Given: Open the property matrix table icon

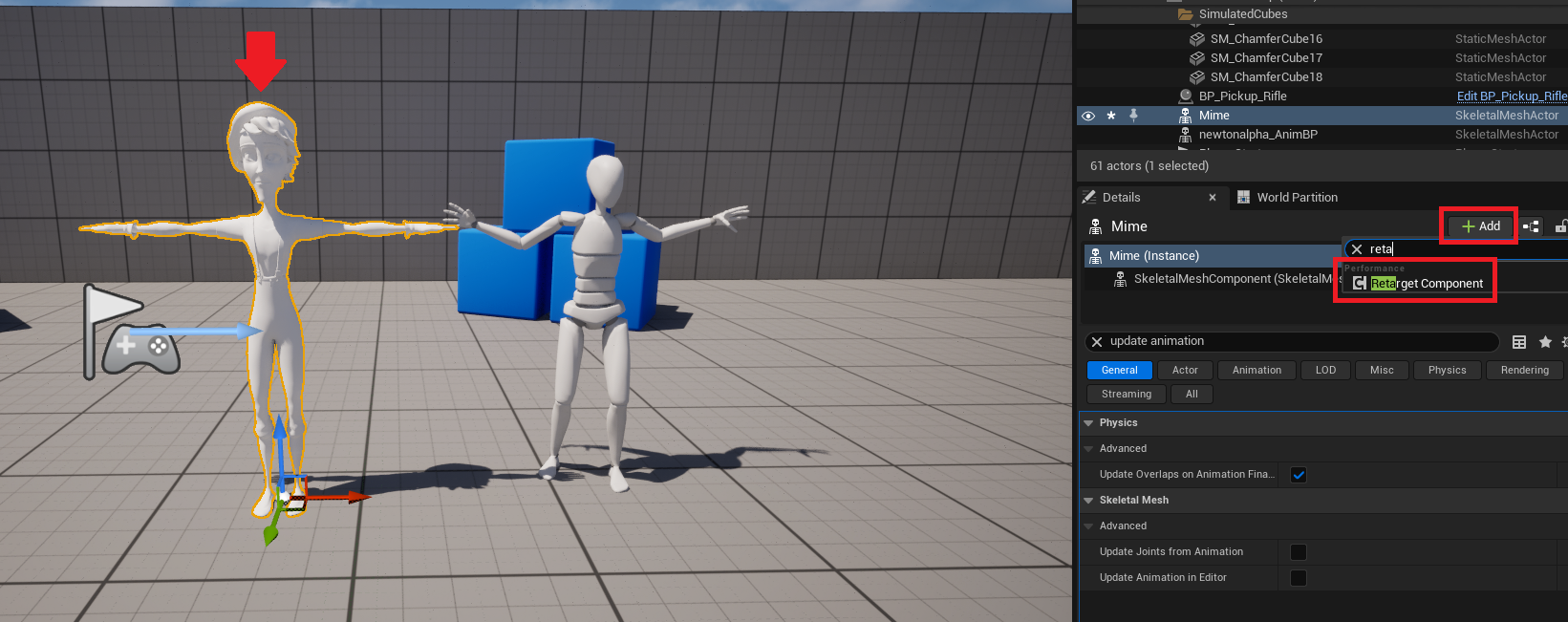Looking at the screenshot, I should pos(1519,342).
